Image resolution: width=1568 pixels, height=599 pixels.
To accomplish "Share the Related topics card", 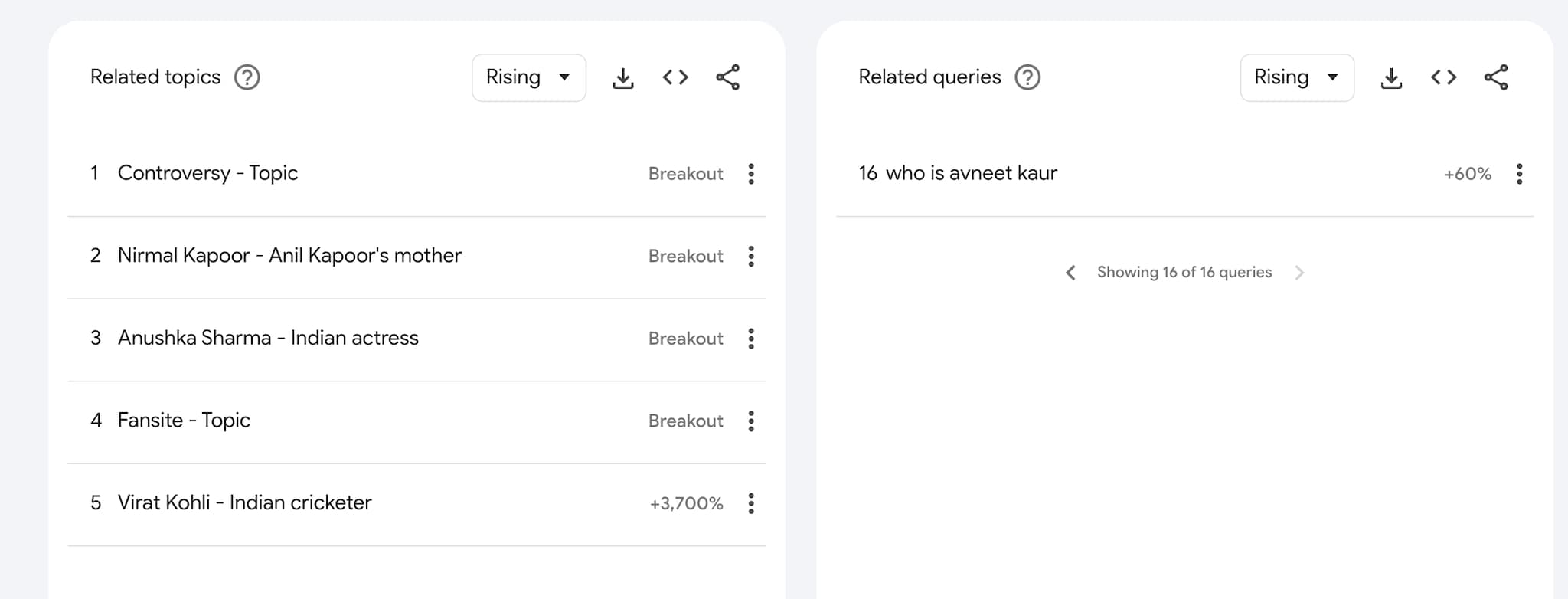I will coord(727,77).
